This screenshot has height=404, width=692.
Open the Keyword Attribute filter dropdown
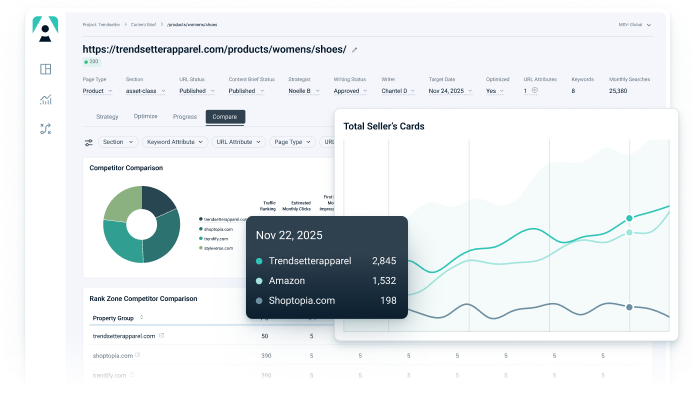pyautogui.click(x=173, y=142)
